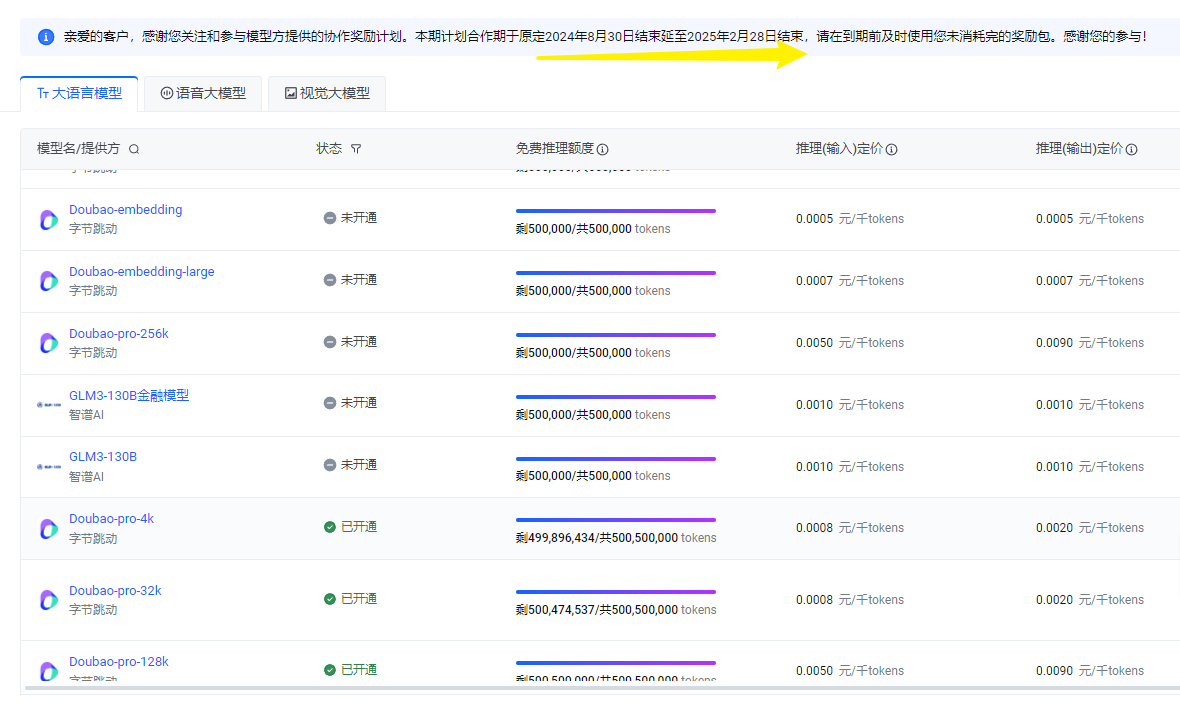The image size is (1180, 705).
Task: Switch to the 语音大模型 tab
Action: pos(203,93)
